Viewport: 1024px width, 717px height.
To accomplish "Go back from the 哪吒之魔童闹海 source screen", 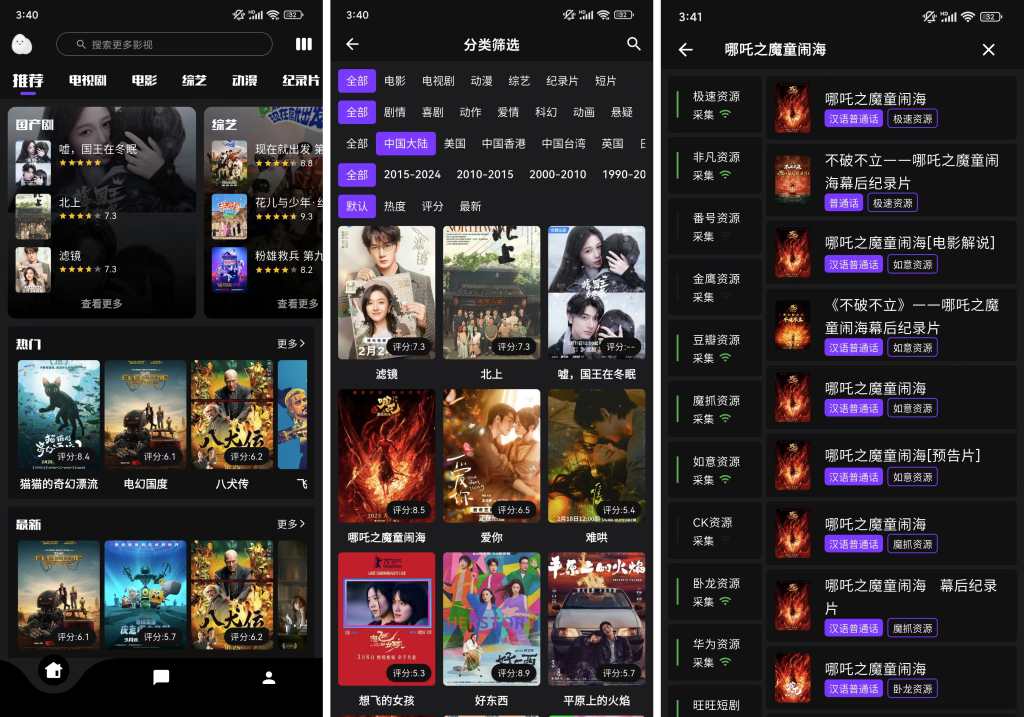I will click(x=685, y=50).
